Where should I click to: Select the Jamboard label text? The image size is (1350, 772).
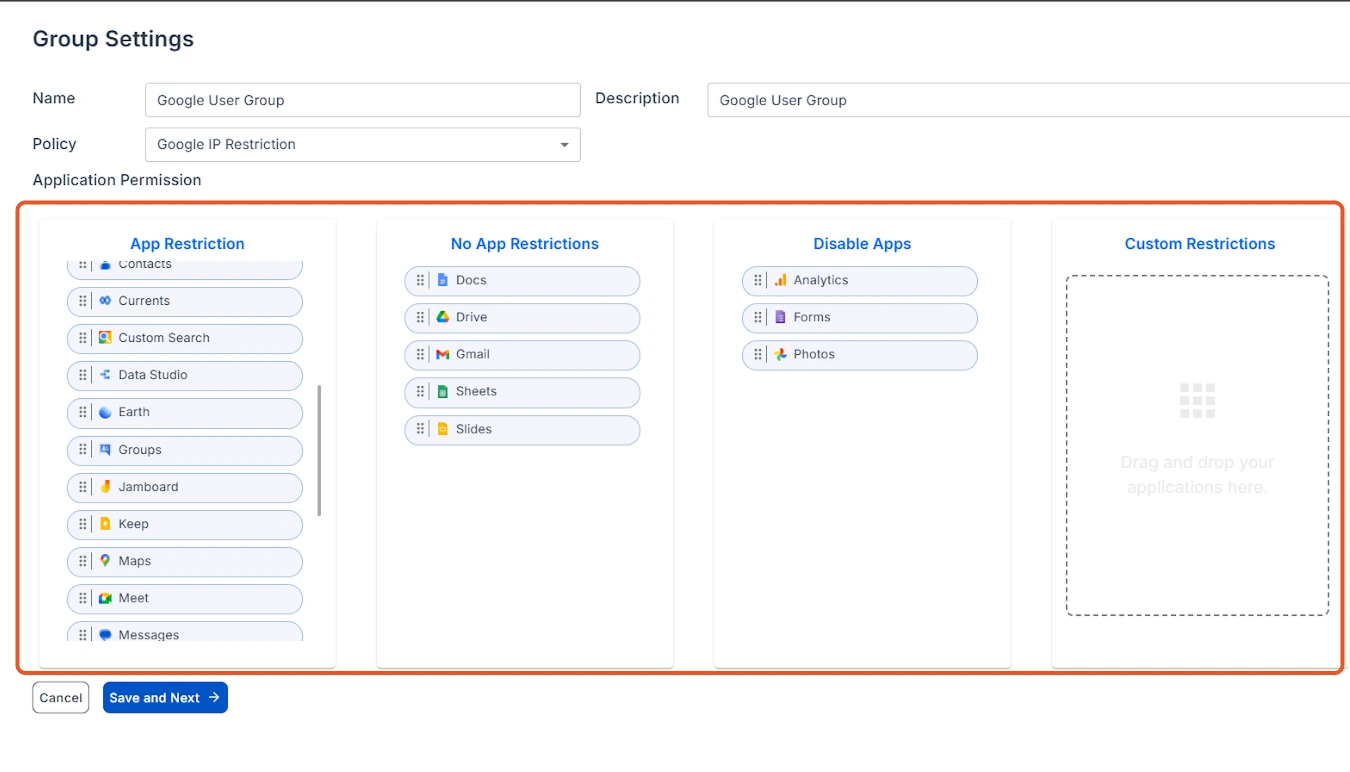148,487
